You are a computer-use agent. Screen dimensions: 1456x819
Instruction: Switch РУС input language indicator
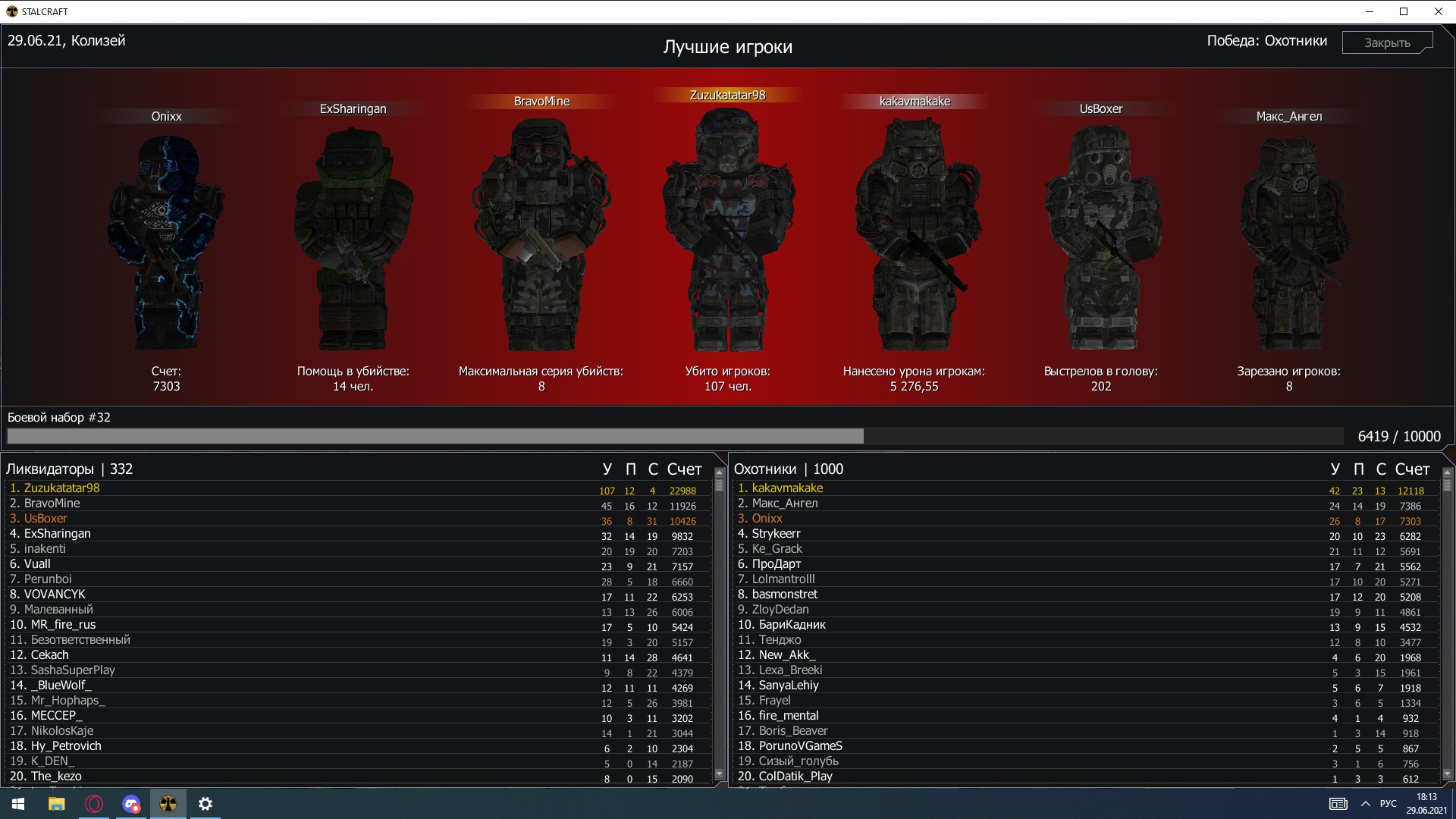(x=1389, y=804)
